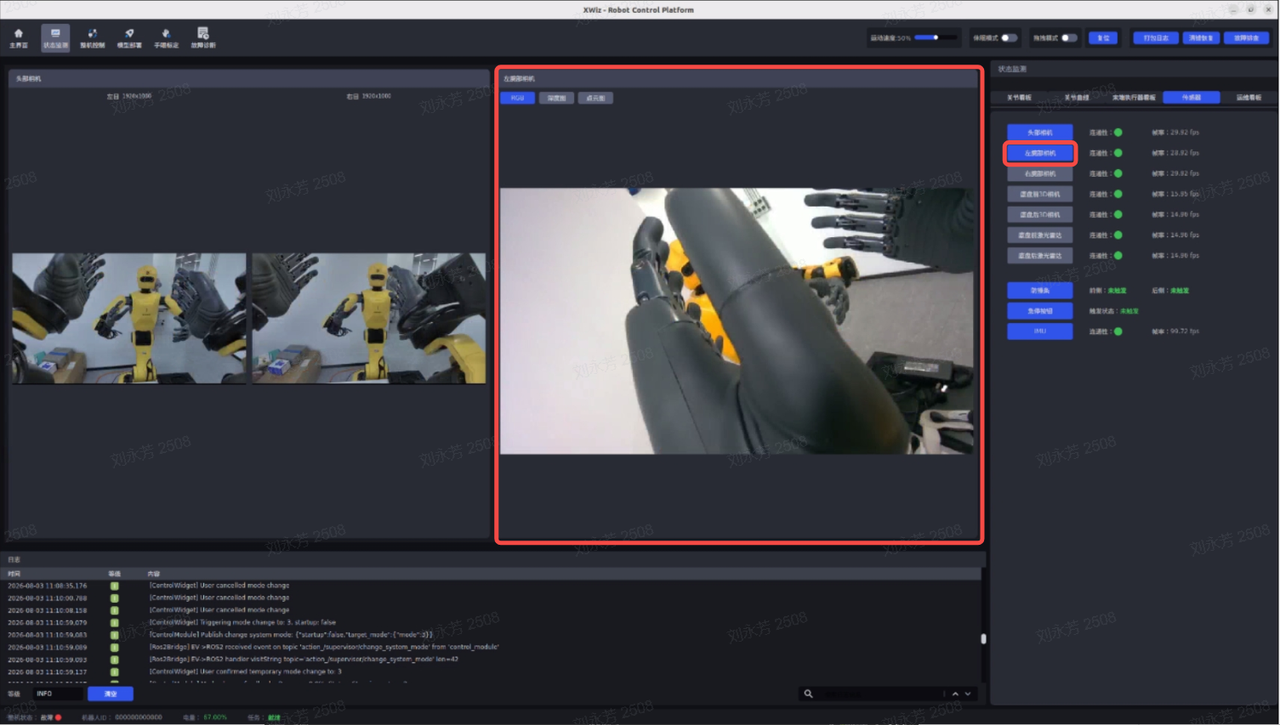Image resolution: width=1280 pixels, height=725 pixels.
Task: Open the hand-eye calibration (手眼标定) toolbar icon
Action: click(x=166, y=39)
